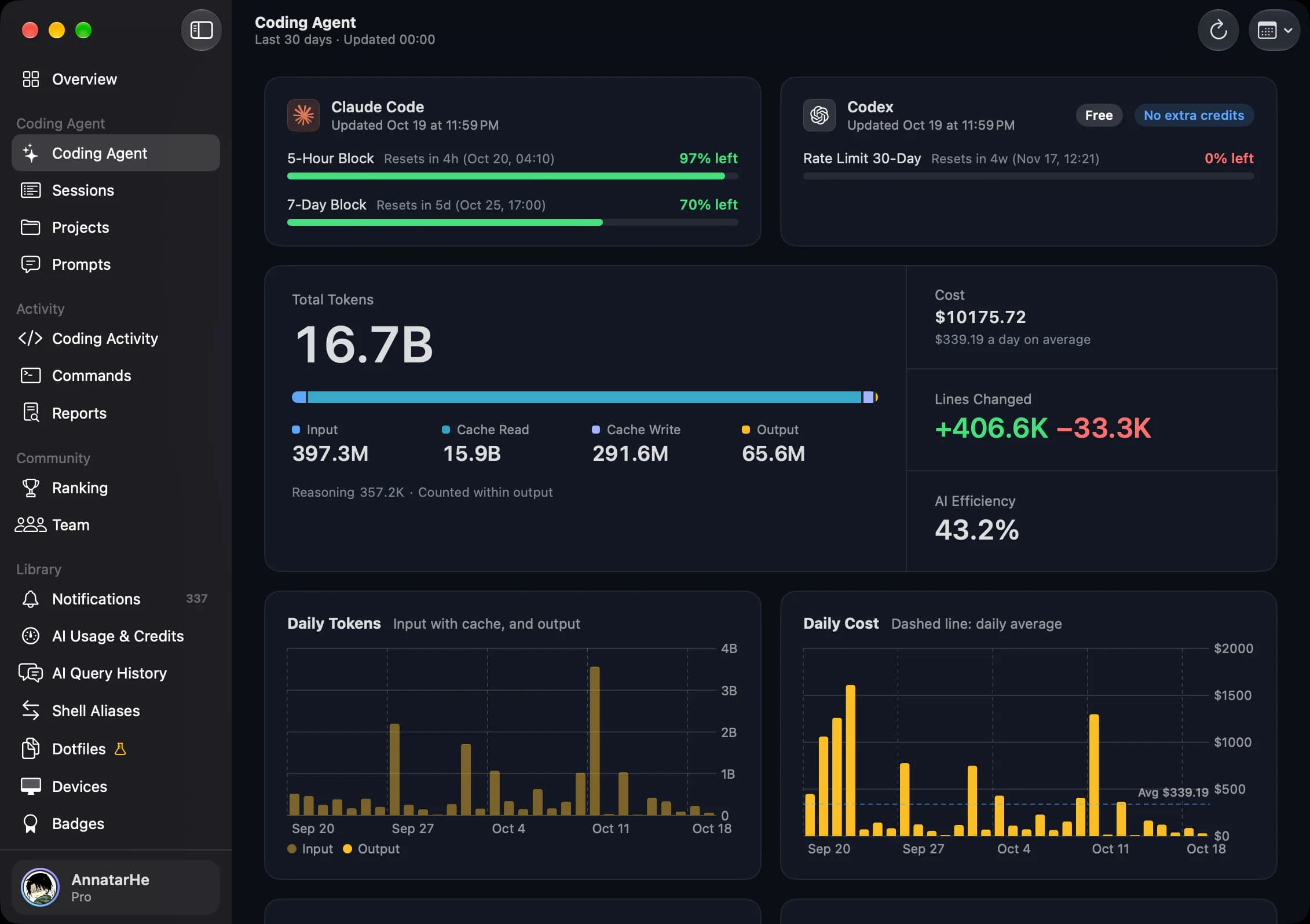Click the Reports document search icon

[31, 413]
